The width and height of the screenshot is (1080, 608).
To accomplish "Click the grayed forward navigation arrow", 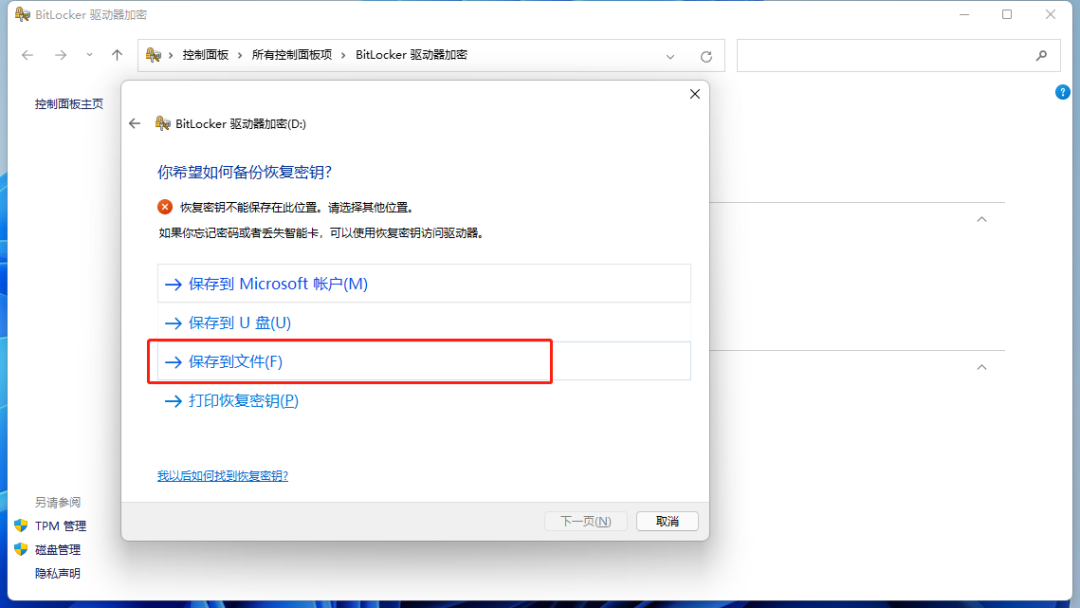I will tap(60, 55).
